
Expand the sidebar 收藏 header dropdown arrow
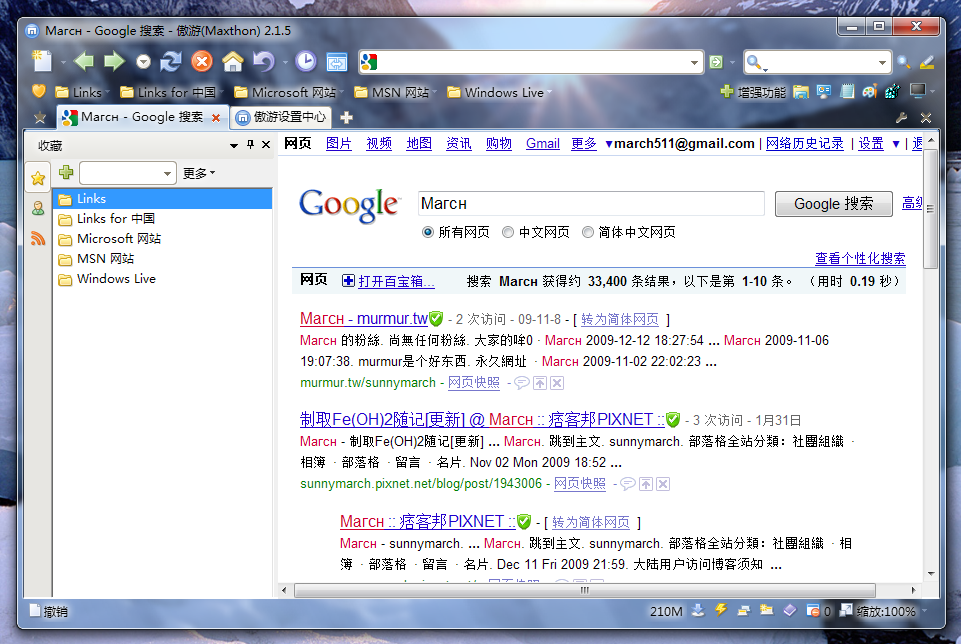pyautogui.click(x=234, y=146)
